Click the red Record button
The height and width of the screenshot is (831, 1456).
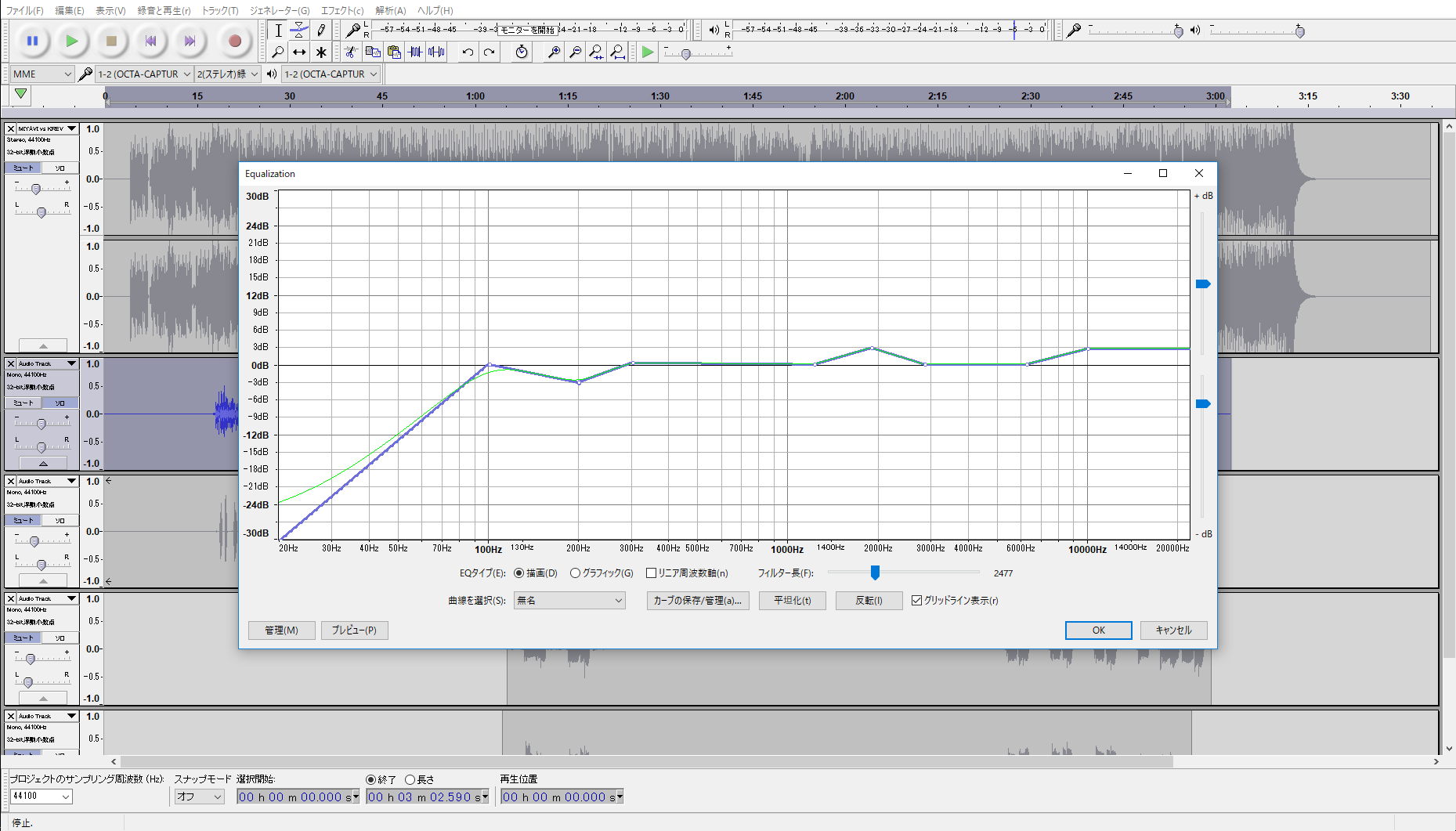pyautogui.click(x=234, y=41)
